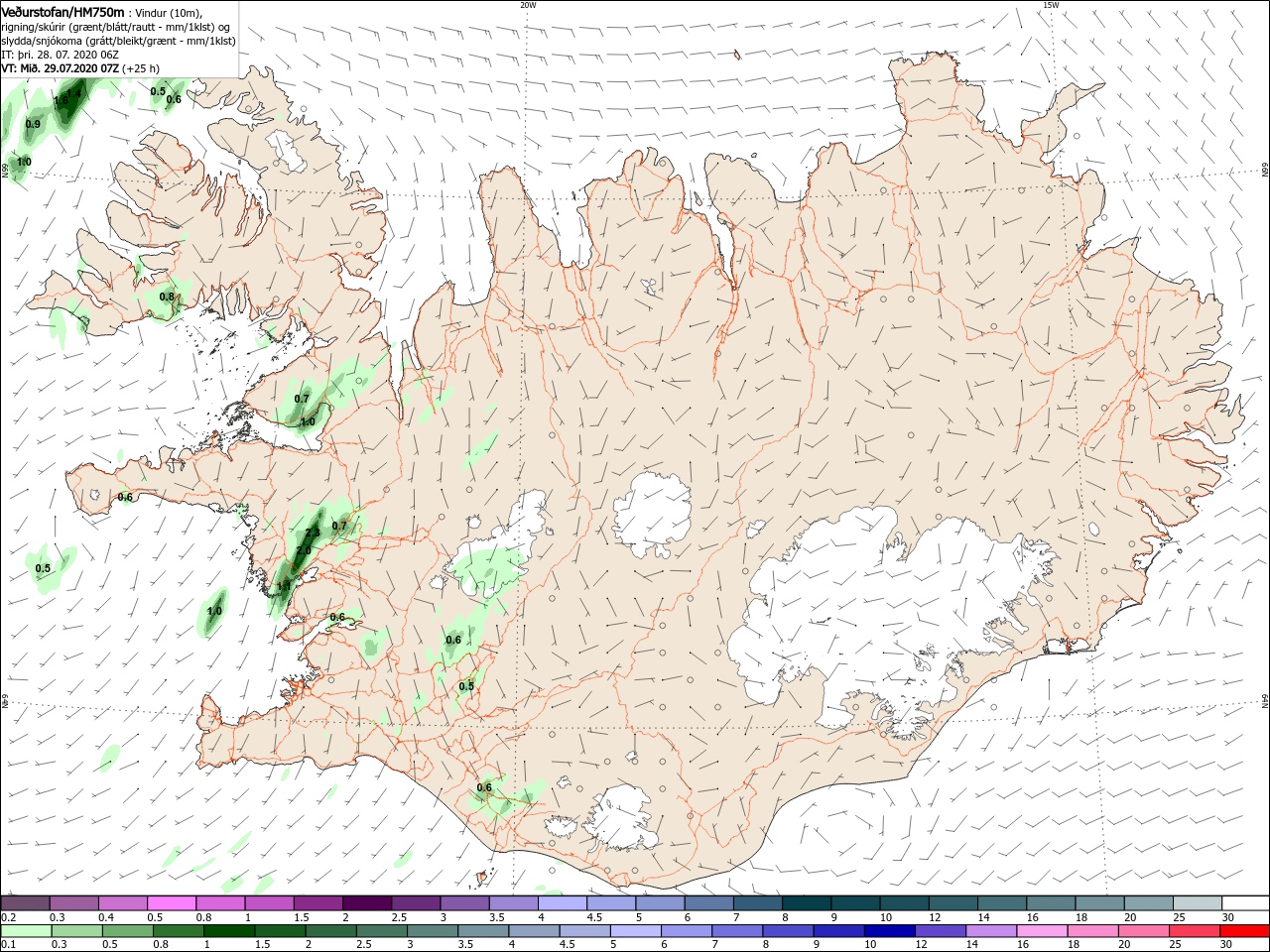The width and height of the screenshot is (1270, 952).
Task: Click the '2.0' precipitation value
Action: click(x=304, y=549)
